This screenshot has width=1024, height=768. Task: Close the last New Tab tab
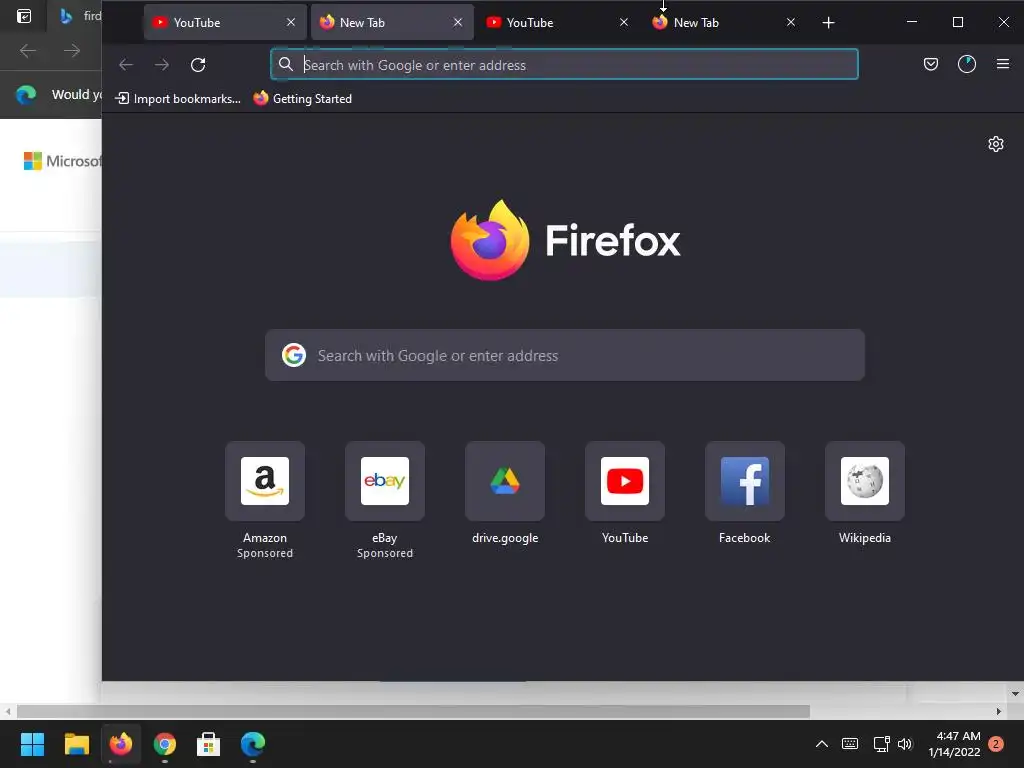coord(791,23)
